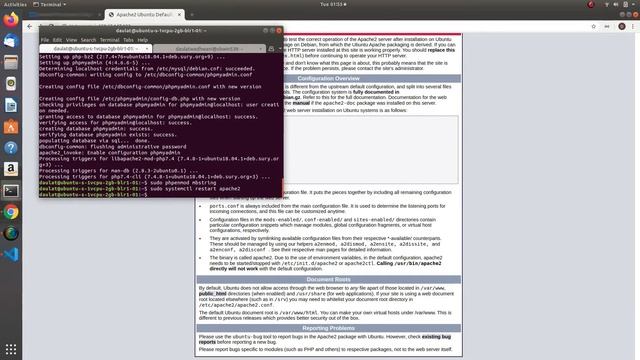The image size is (640, 360).
Task: Launch Visual Studio Code from dock
Action: [x=11, y=255]
